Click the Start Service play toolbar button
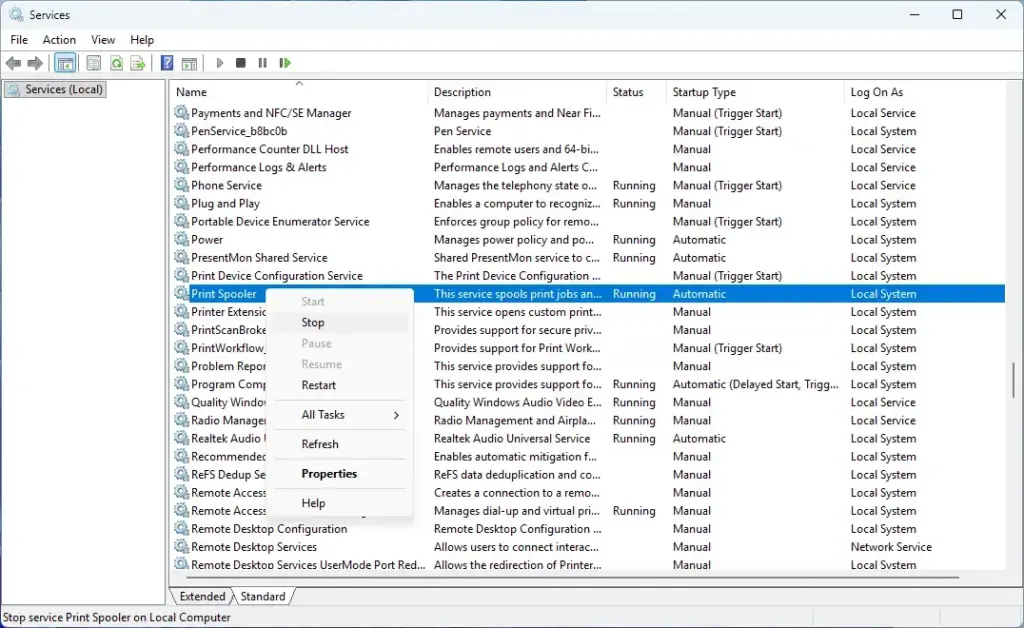The image size is (1024, 628). coord(219,63)
